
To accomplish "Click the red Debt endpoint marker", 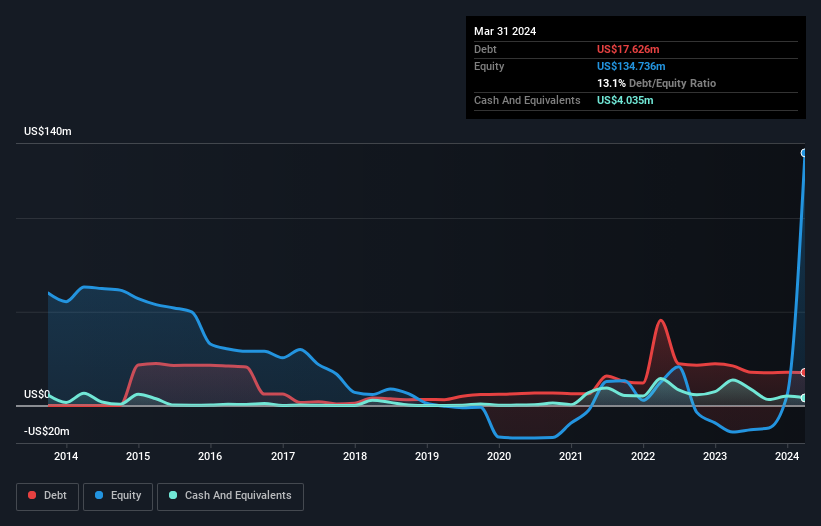I will point(804,373).
